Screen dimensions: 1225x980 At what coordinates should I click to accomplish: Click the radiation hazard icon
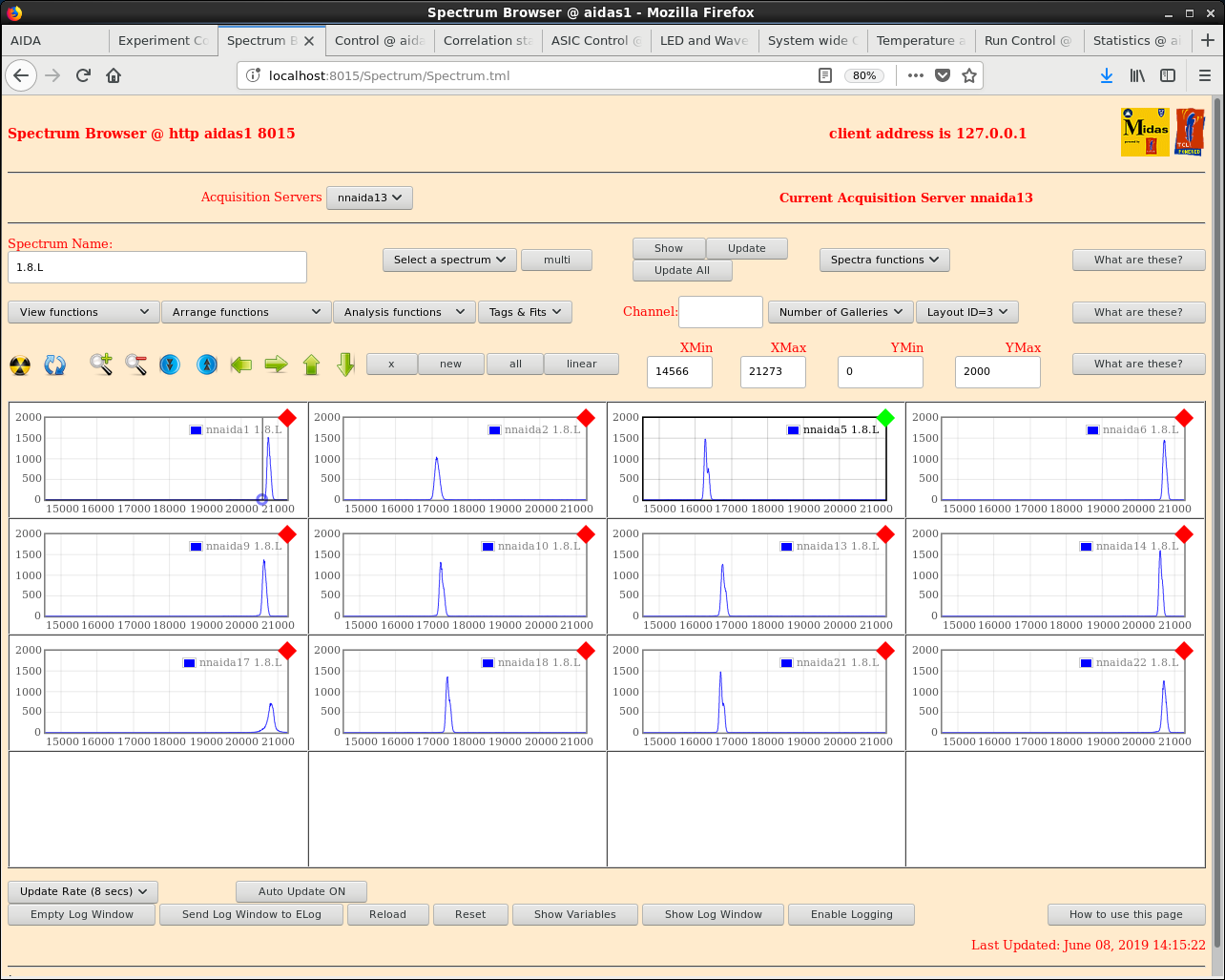pyautogui.click(x=20, y=365)
